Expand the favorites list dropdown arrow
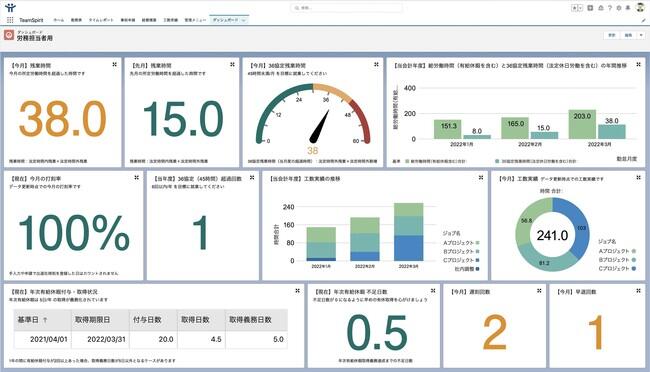Image resolution: width=650 pixels, height=372 pixels. 580,8
